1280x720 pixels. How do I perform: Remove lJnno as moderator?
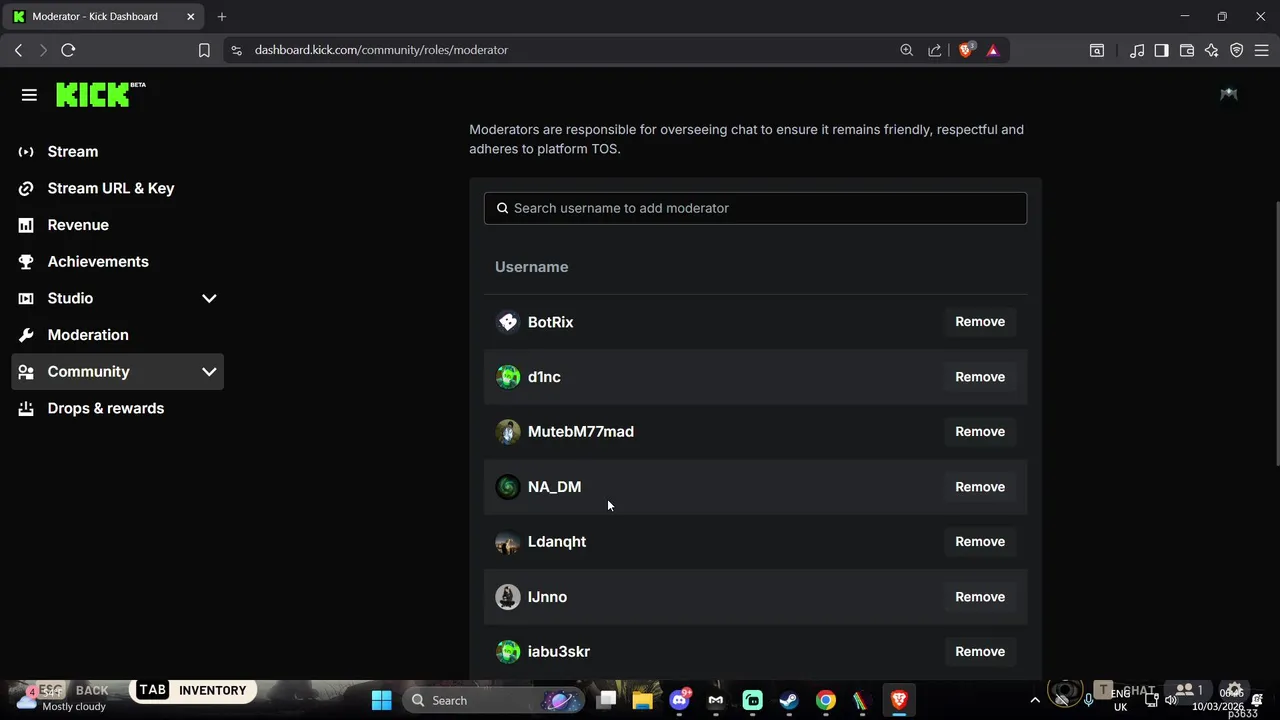click(980, 597)
